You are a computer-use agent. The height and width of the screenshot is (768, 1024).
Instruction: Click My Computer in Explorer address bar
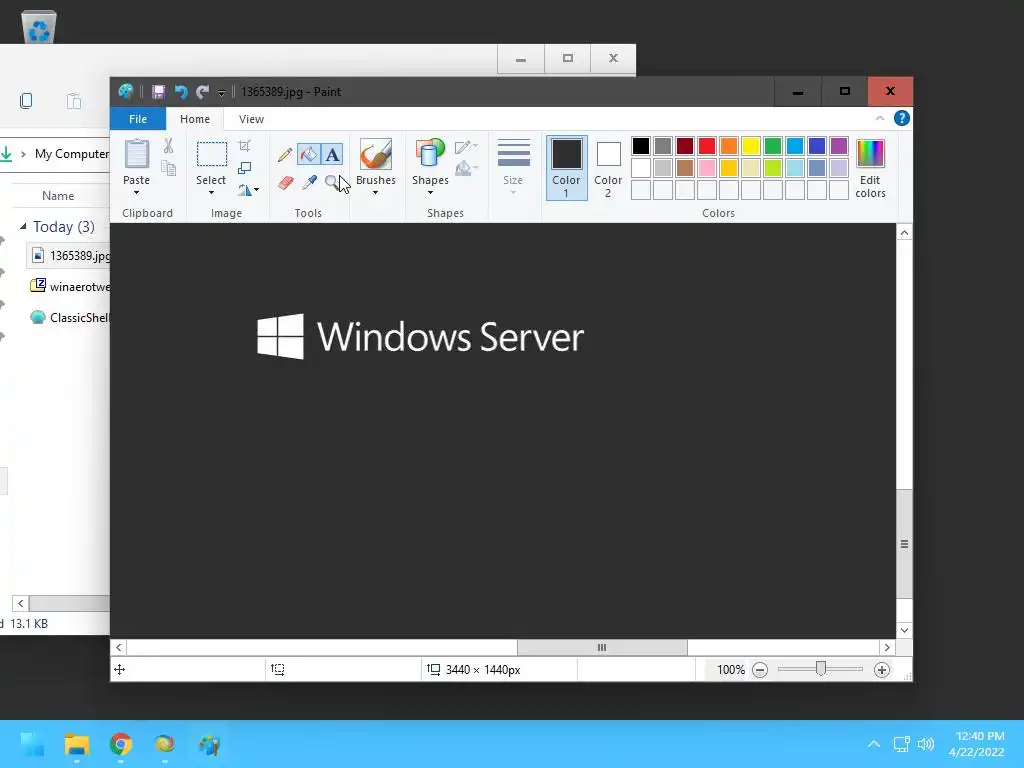click(72, 154)
